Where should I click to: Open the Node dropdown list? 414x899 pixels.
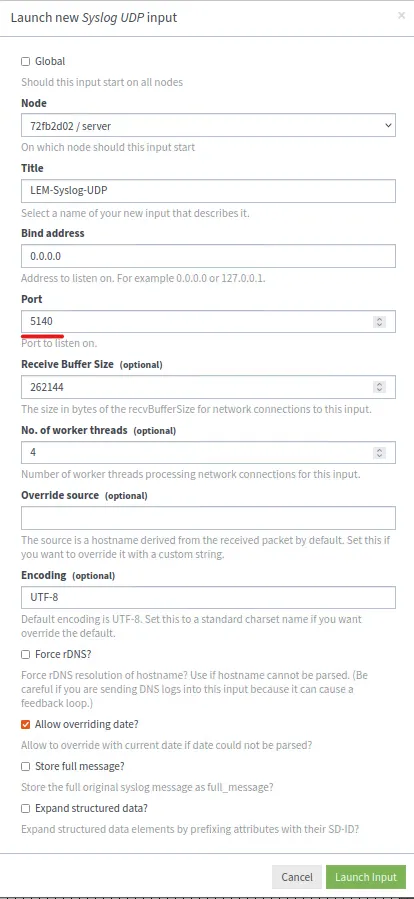208,125
